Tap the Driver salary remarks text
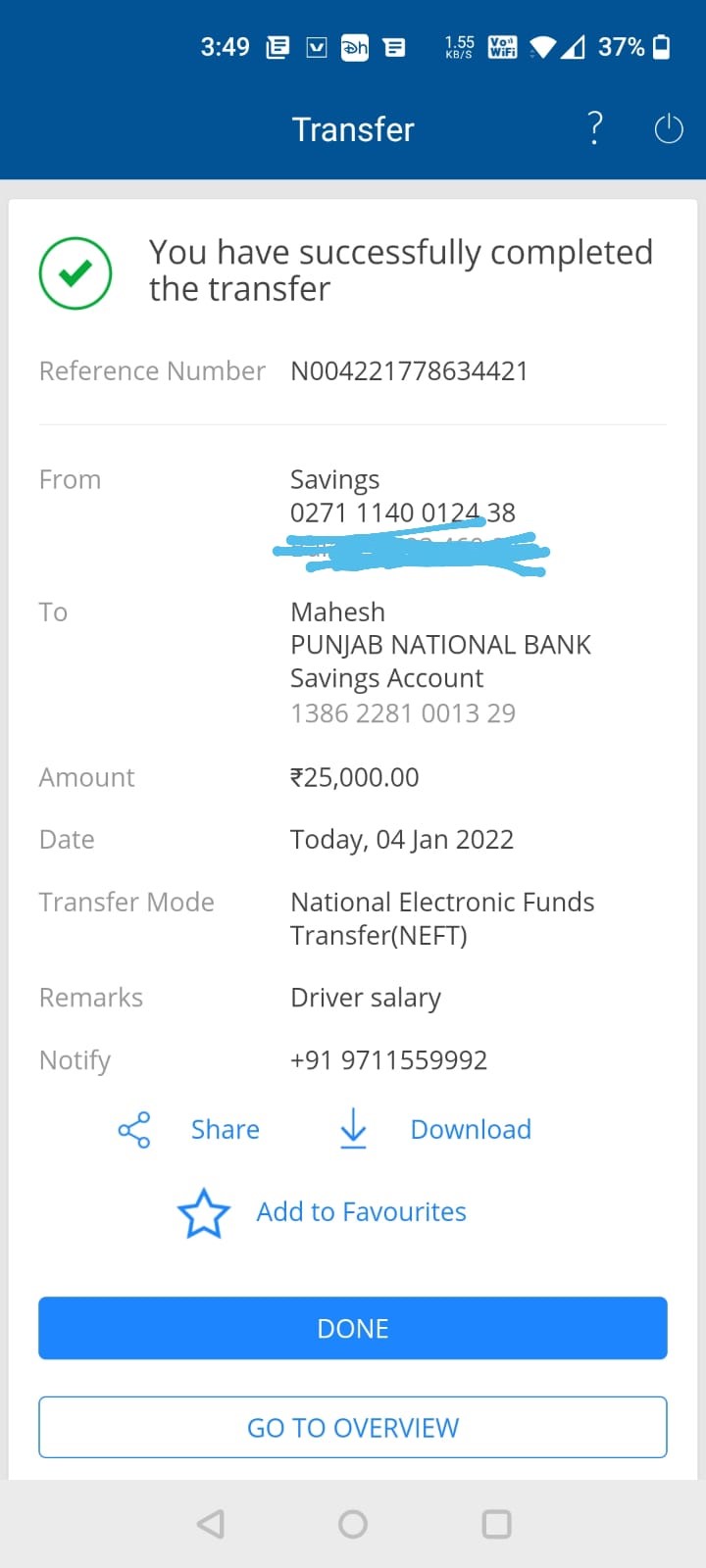 pyautogui.click(x=366, y=998)
